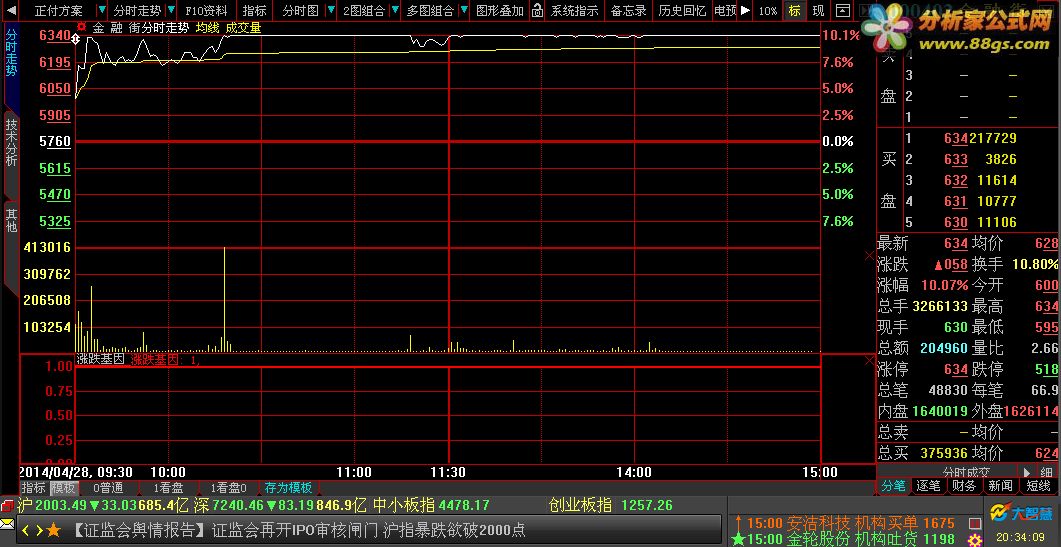Toggle the 现 button in toolbar
1061x547 pixels.
click(818, 10)
